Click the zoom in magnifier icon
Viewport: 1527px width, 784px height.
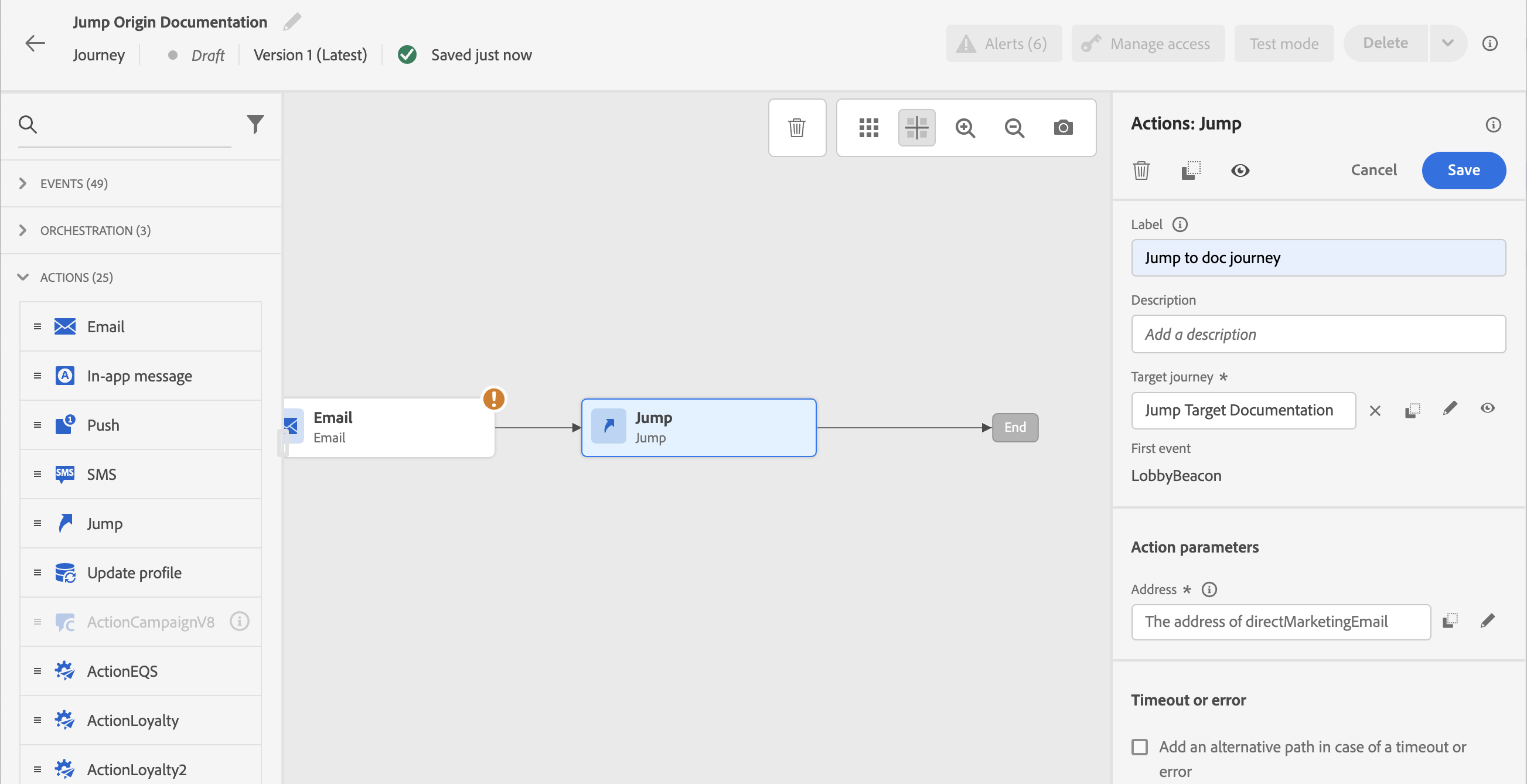pos(965,127)
